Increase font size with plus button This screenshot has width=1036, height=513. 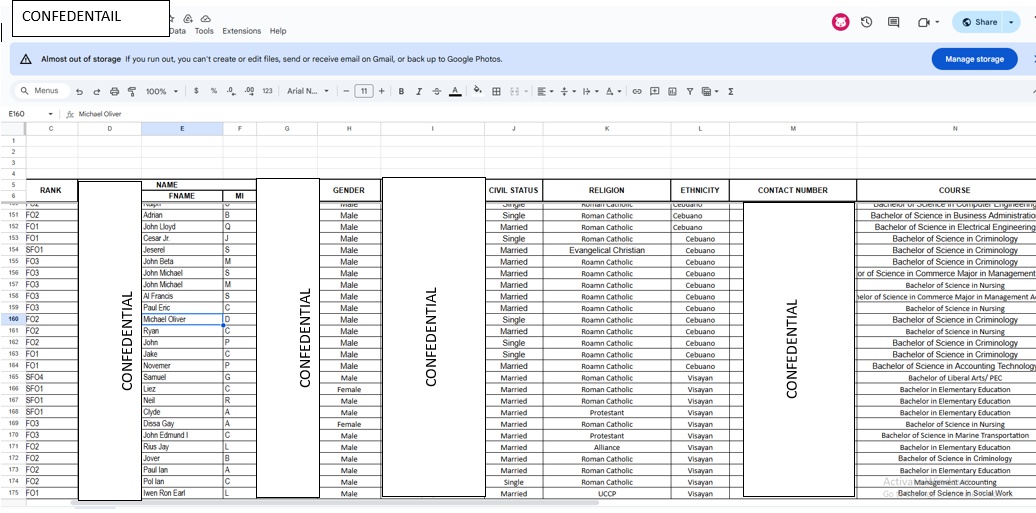point(381,91)
